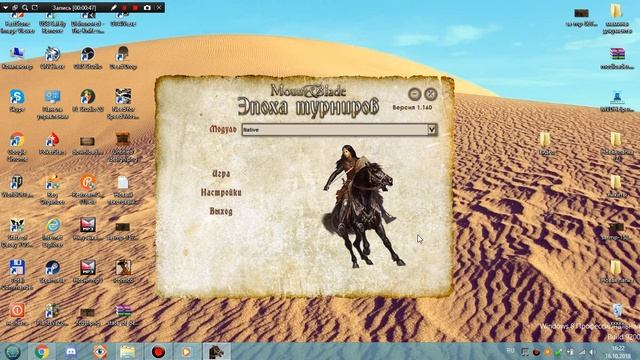Image resolution: width=640 pixels, height=360 pixels.
Task: Click Выход to exit launcher
Action: click(x=221, y=211)
